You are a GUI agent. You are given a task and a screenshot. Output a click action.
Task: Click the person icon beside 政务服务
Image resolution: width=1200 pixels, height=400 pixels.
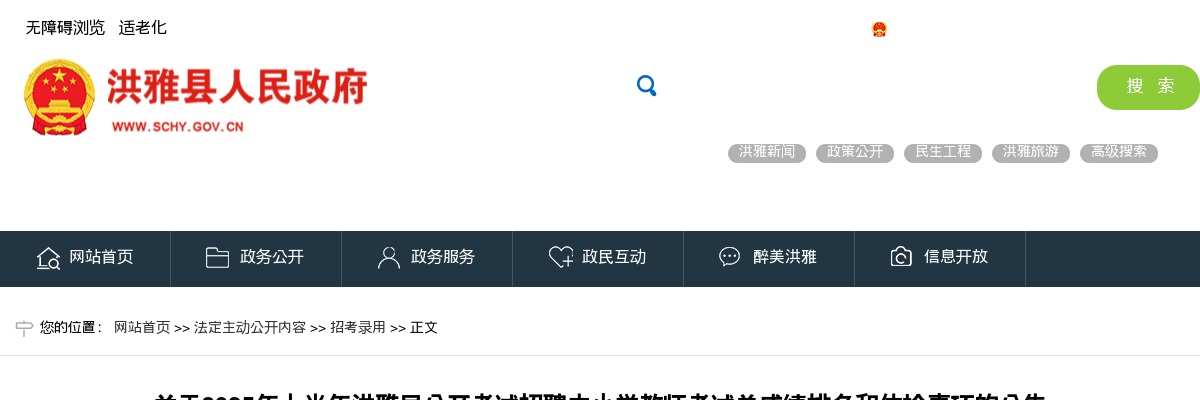(x=388, y=258)
